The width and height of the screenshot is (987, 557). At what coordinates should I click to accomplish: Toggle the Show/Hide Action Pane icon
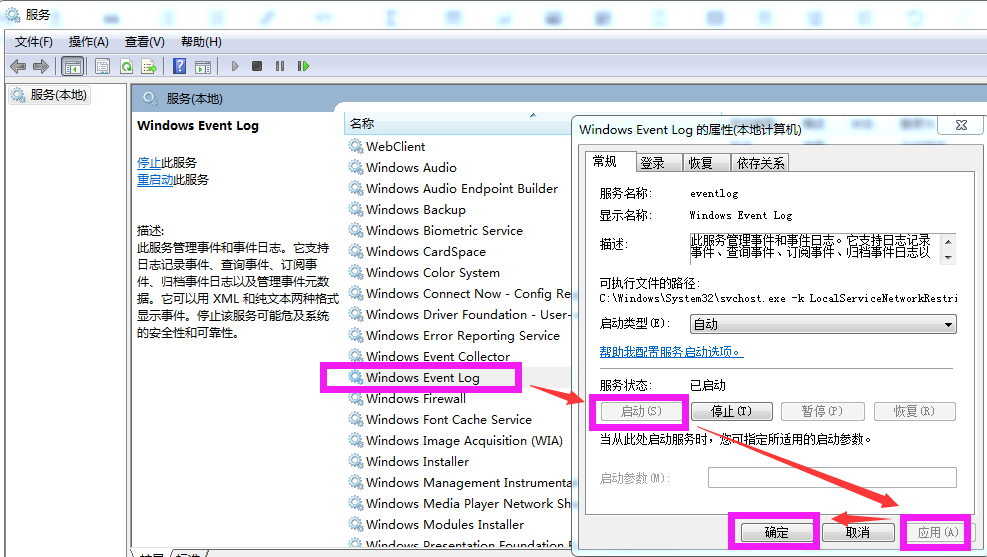203,66
